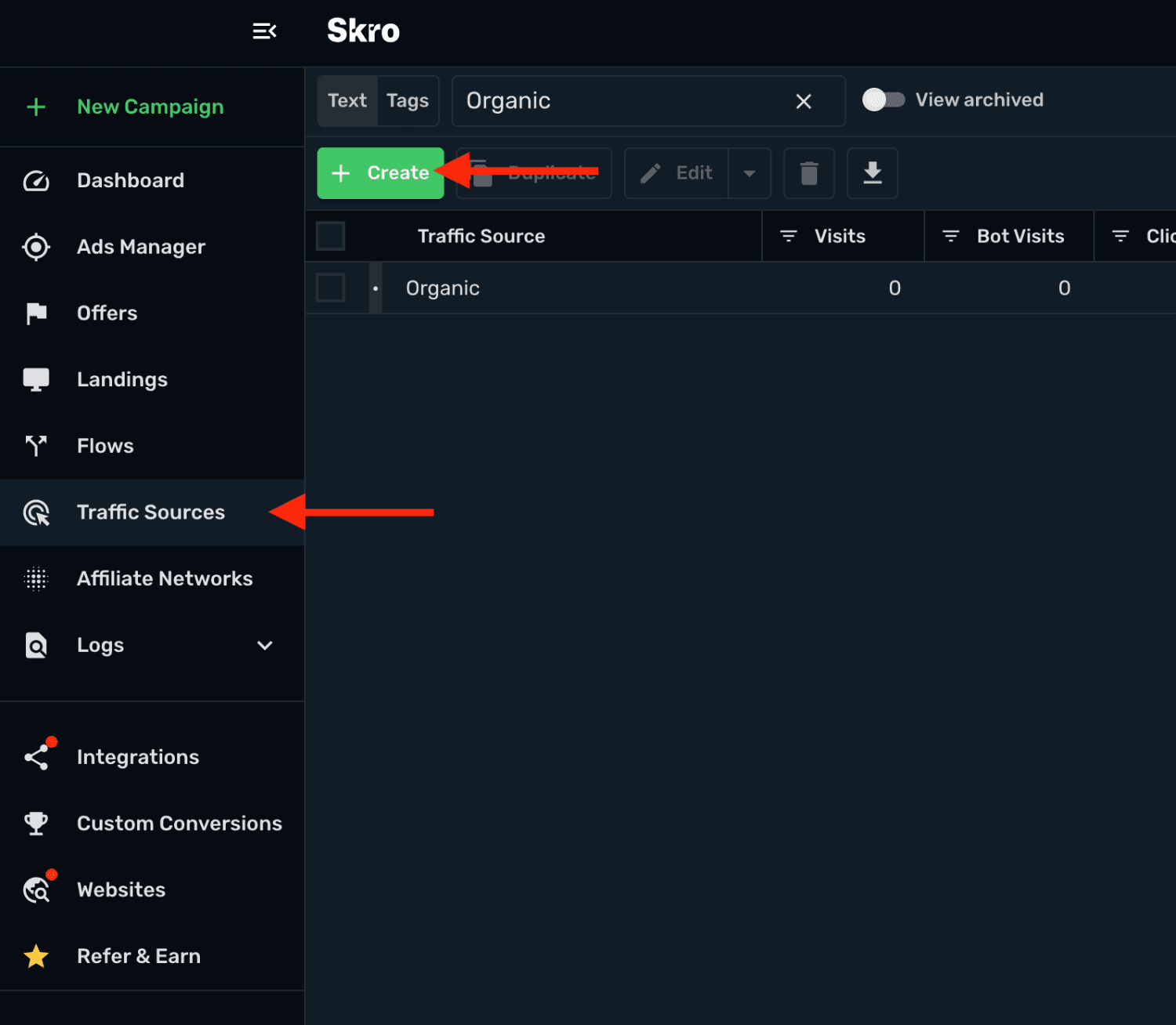Screen dimensions: 1176x1025
Task: Open the Integrations page
Action: [152, 757]
